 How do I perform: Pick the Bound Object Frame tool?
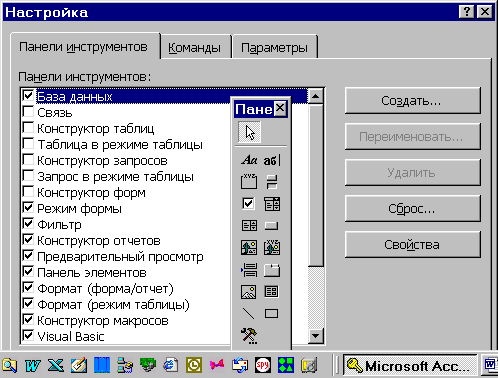[272, 247]
